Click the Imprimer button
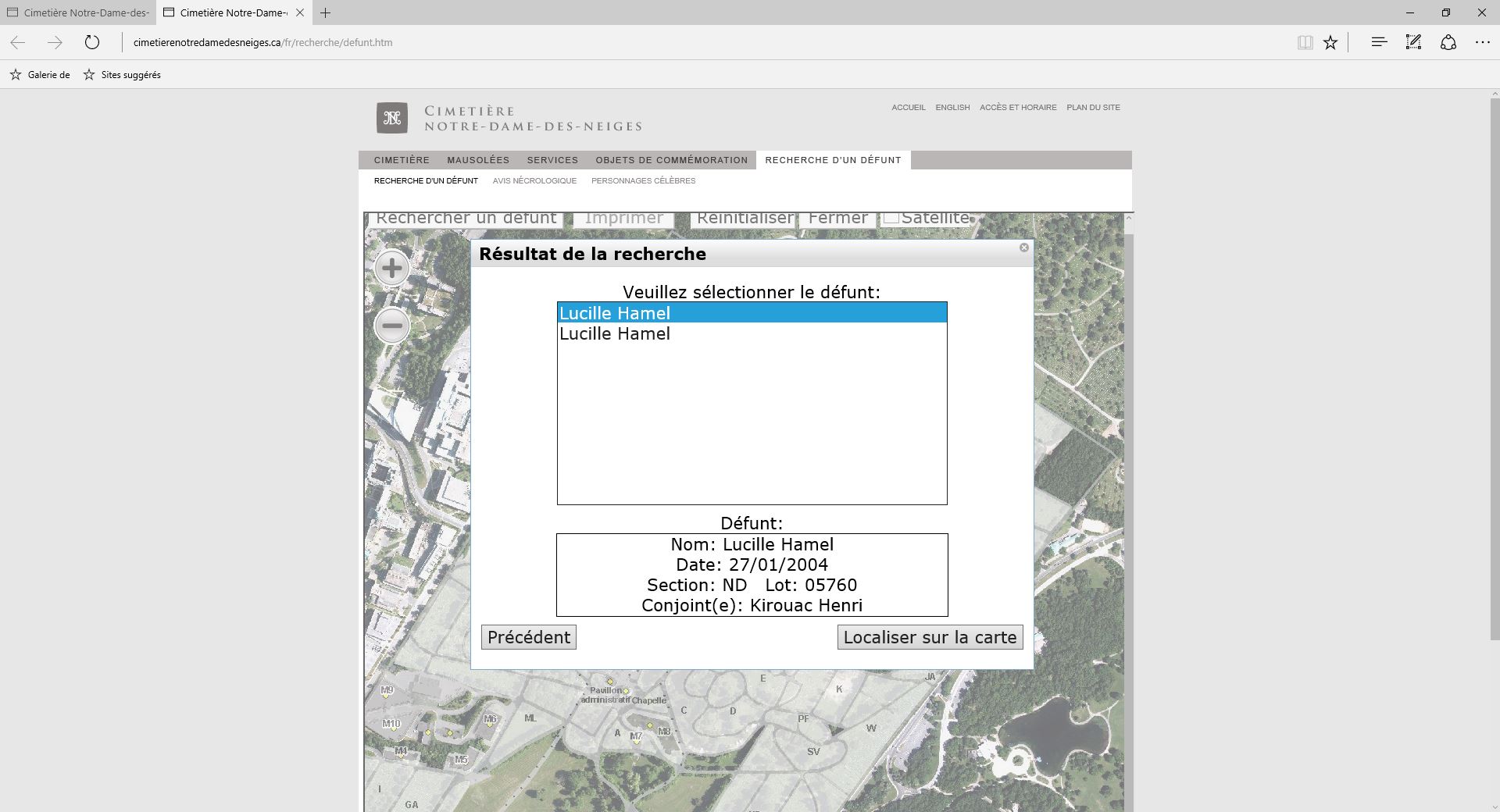The image size is (1500, 812). pyautogui.click(x=623, y=219)
